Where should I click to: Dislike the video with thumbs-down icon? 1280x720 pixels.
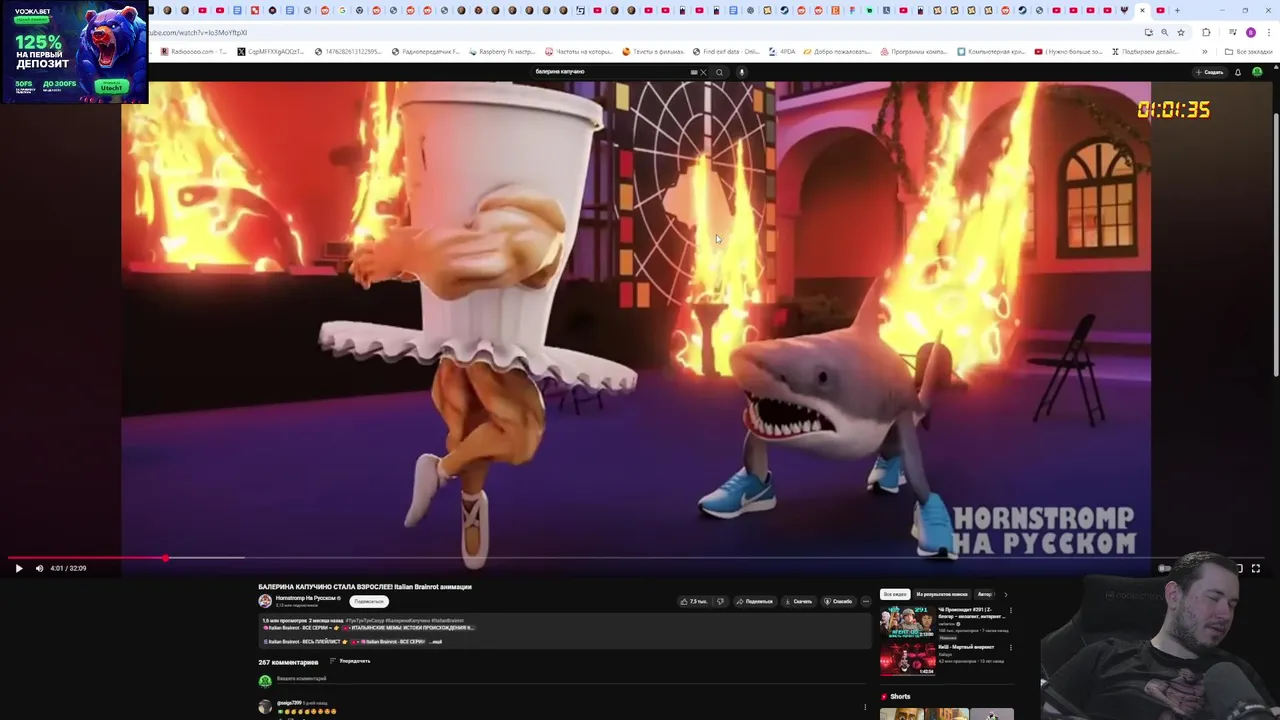[720, 601]
